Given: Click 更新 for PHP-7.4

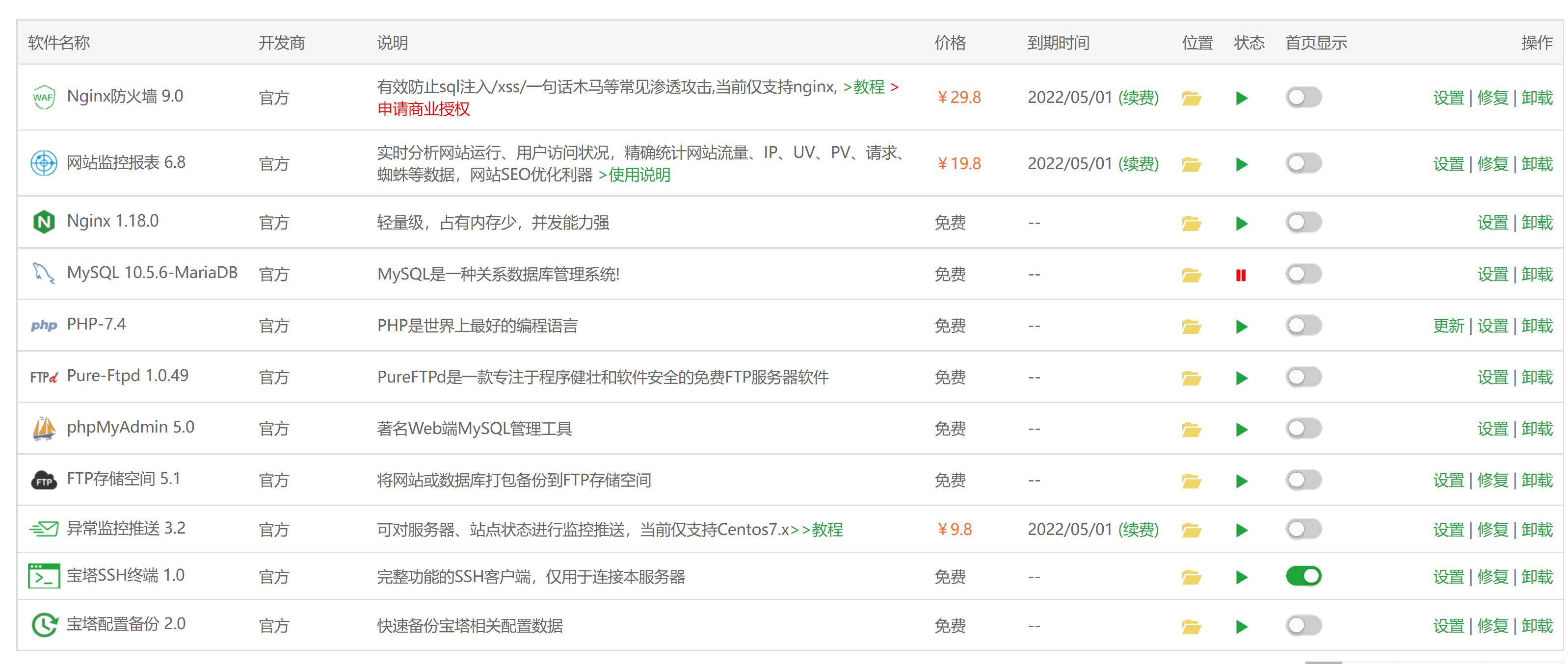Looking at the screenshot, I should tap(1449, 327).
